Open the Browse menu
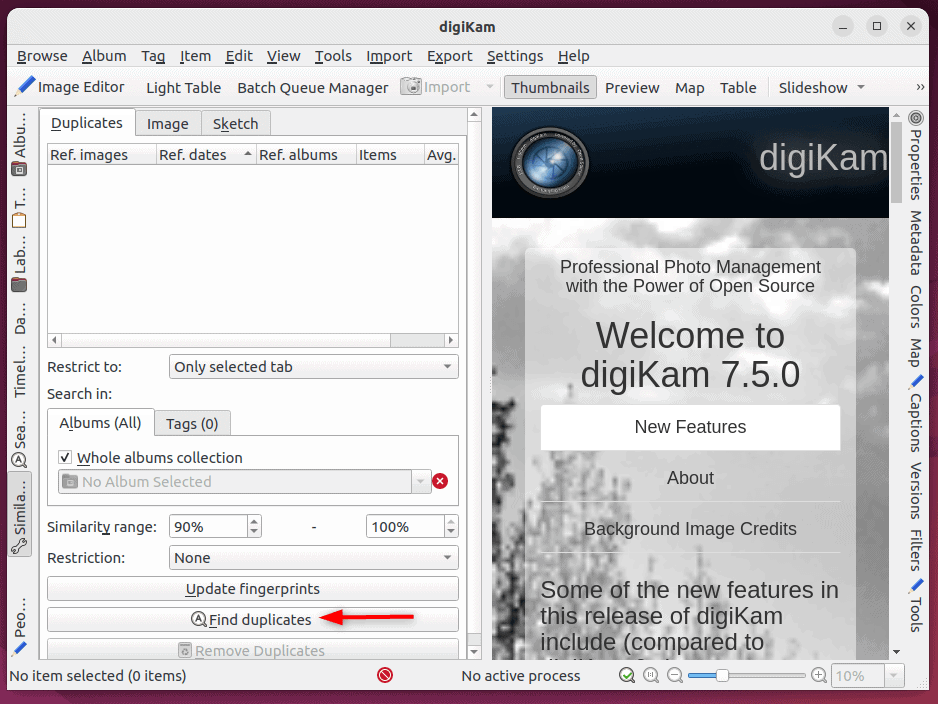This screenshot has height=704, width=938. (42, 56)
